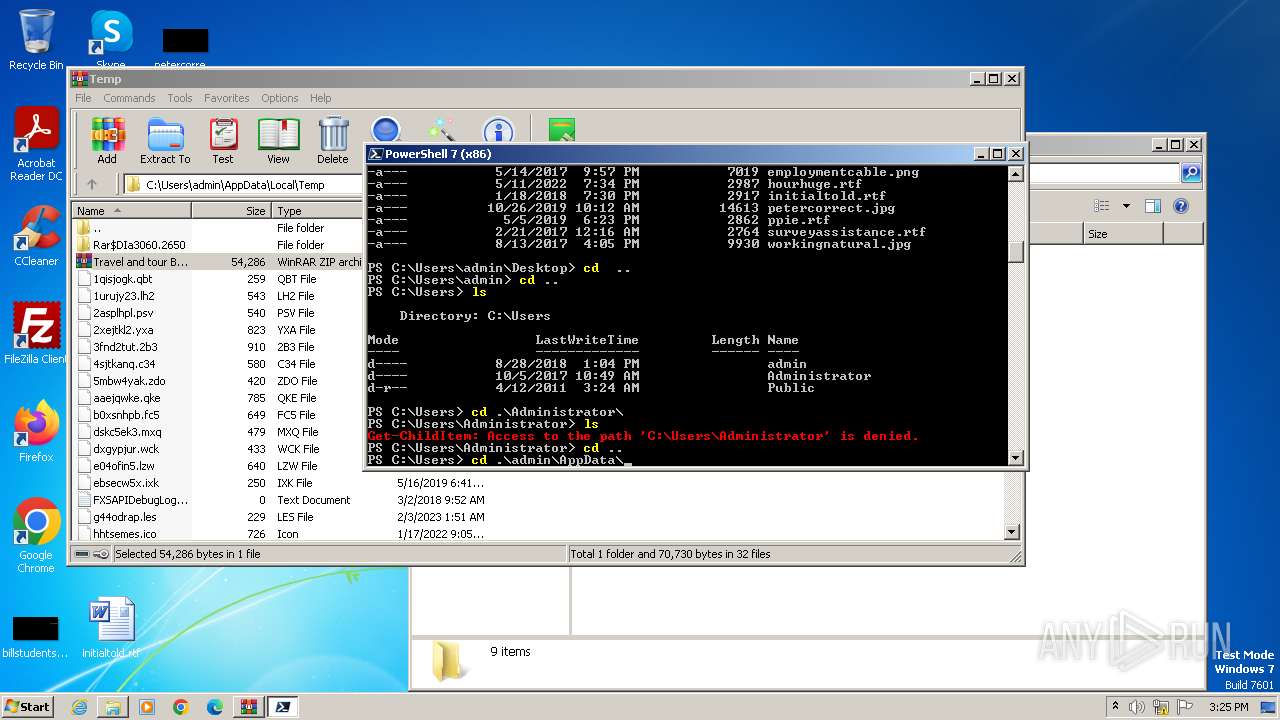Open the Commands menu
Image resolution: width=1280 pixels, height=720 pixels.
(129, 98)
